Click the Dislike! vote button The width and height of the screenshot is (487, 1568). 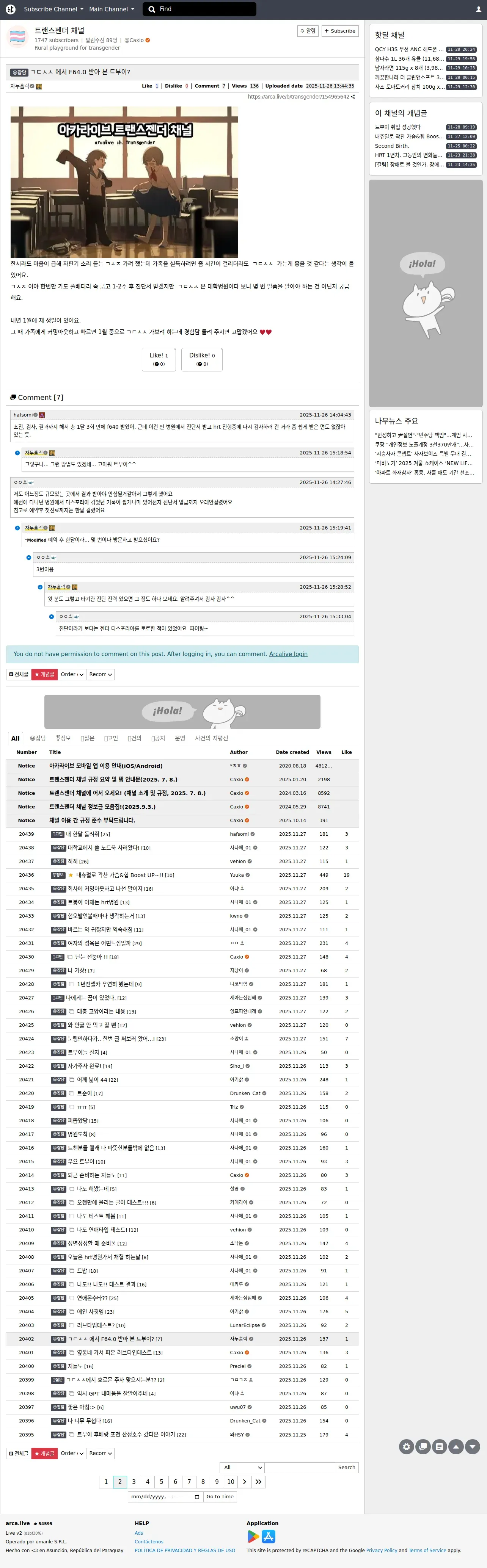coord(202,359)
